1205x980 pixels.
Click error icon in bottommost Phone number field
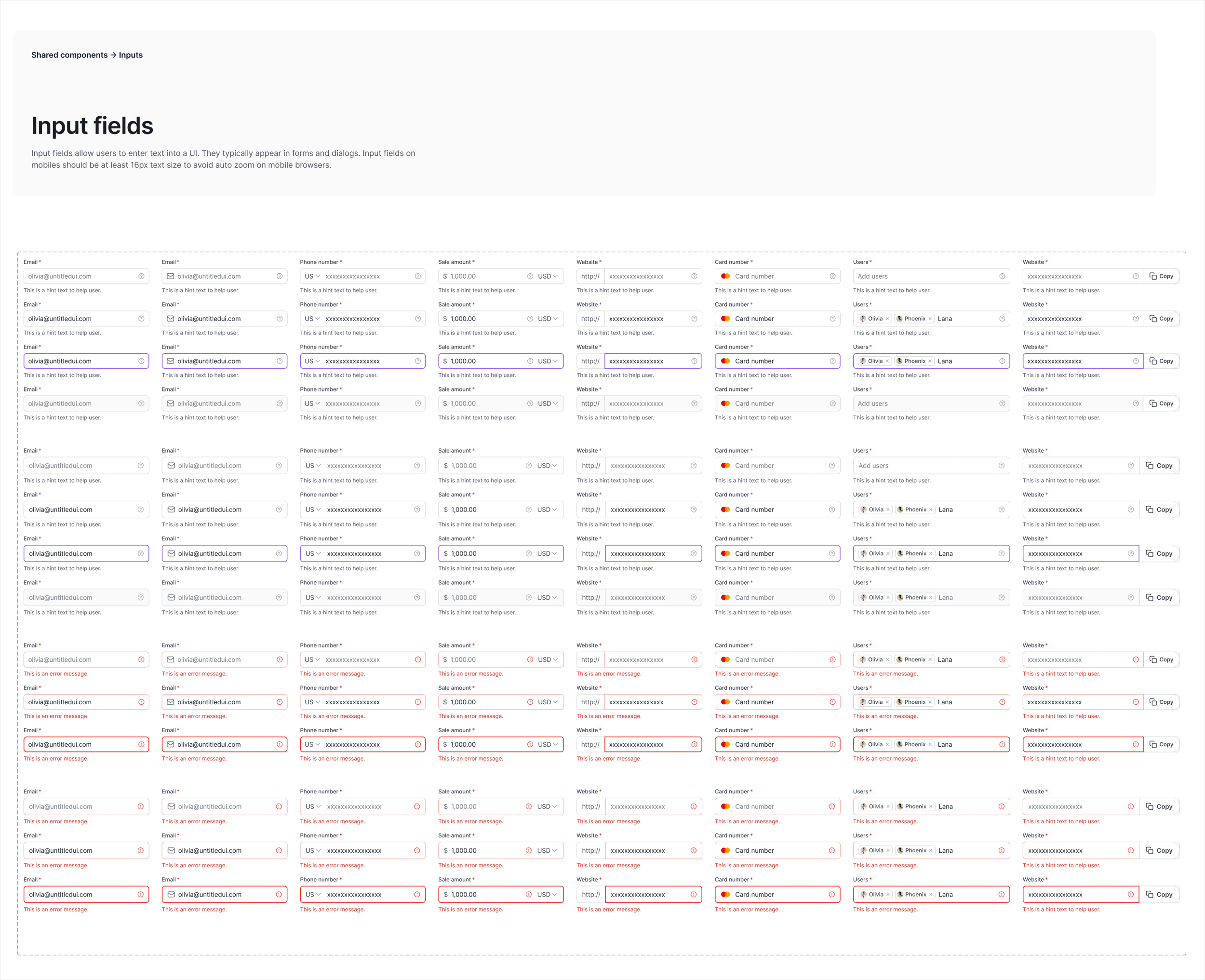point(417,894)
